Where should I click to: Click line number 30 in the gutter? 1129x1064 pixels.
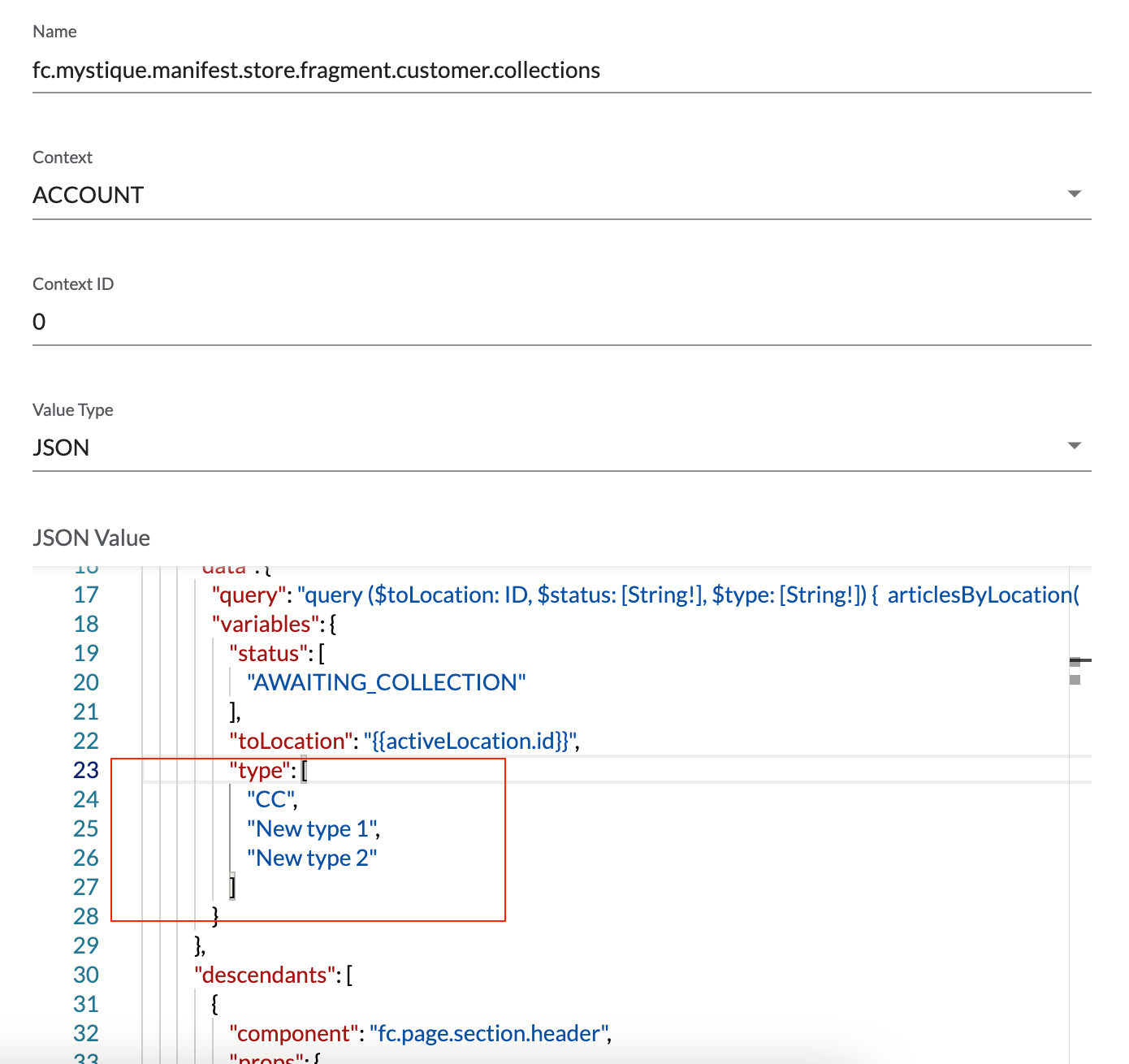pos(86,975)
